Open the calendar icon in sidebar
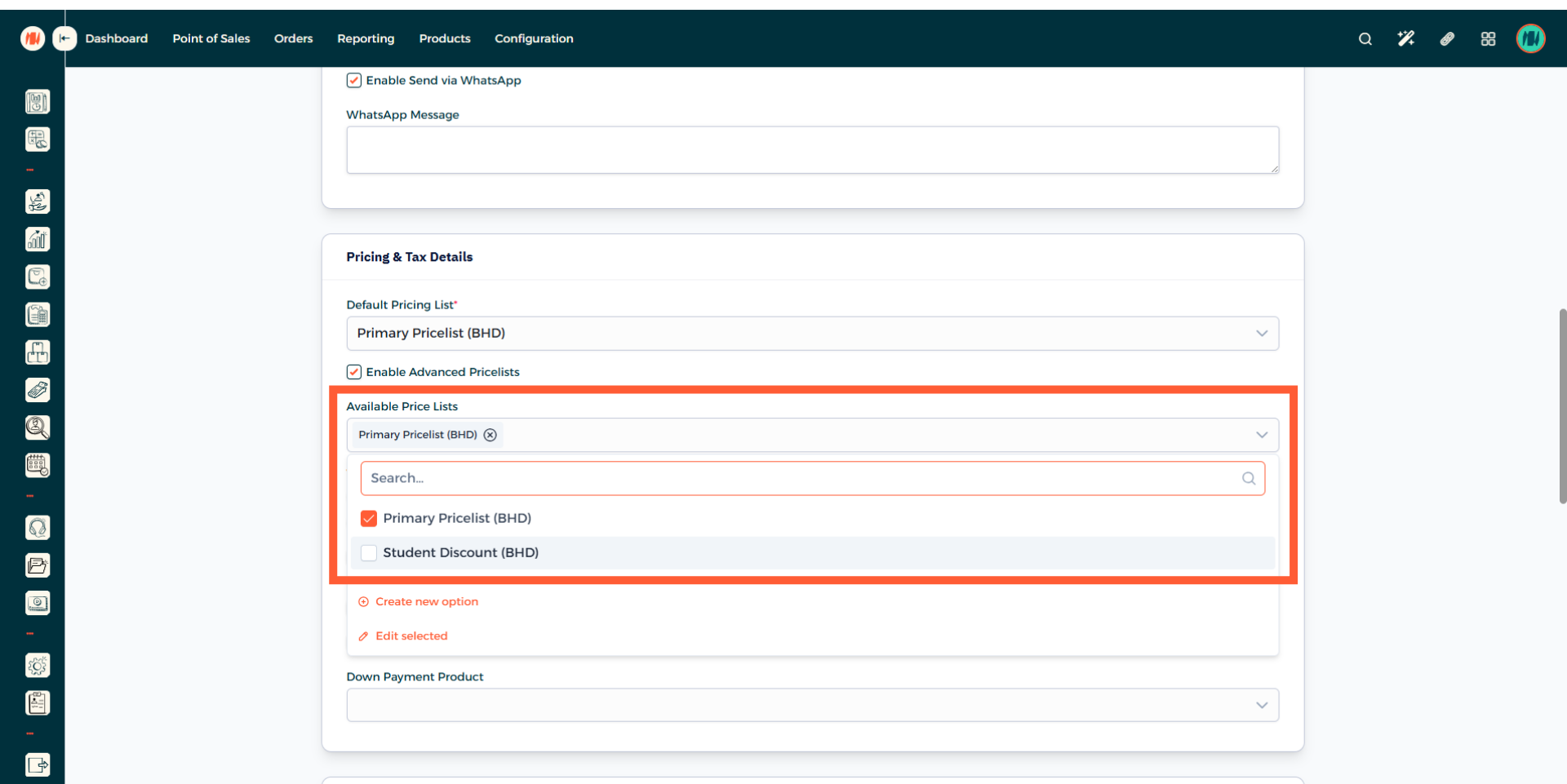 38,465
